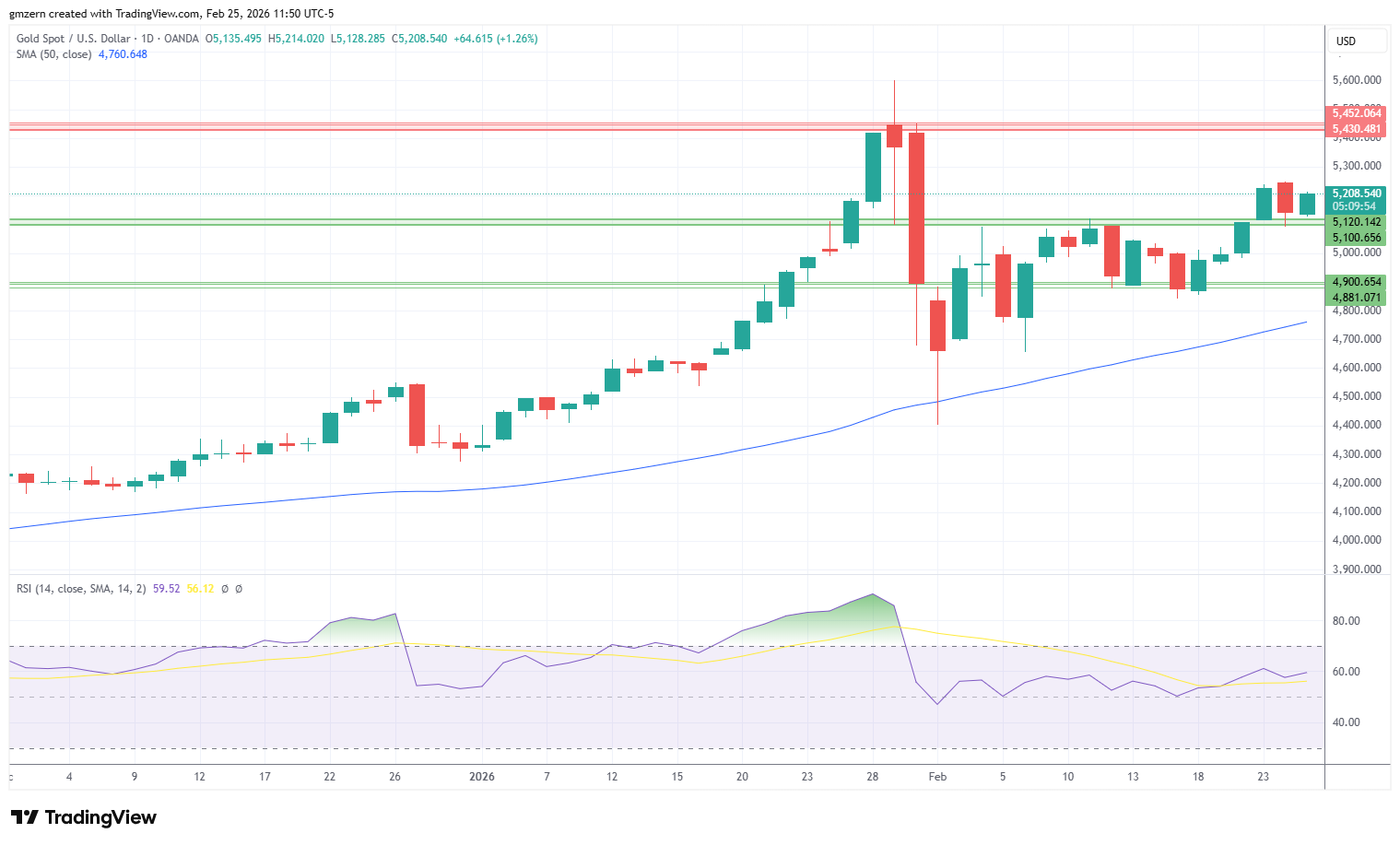The image size is (1400, 845).
Task: Click the date label 18 on the time axis
Action: click(x=1198, y=777)
